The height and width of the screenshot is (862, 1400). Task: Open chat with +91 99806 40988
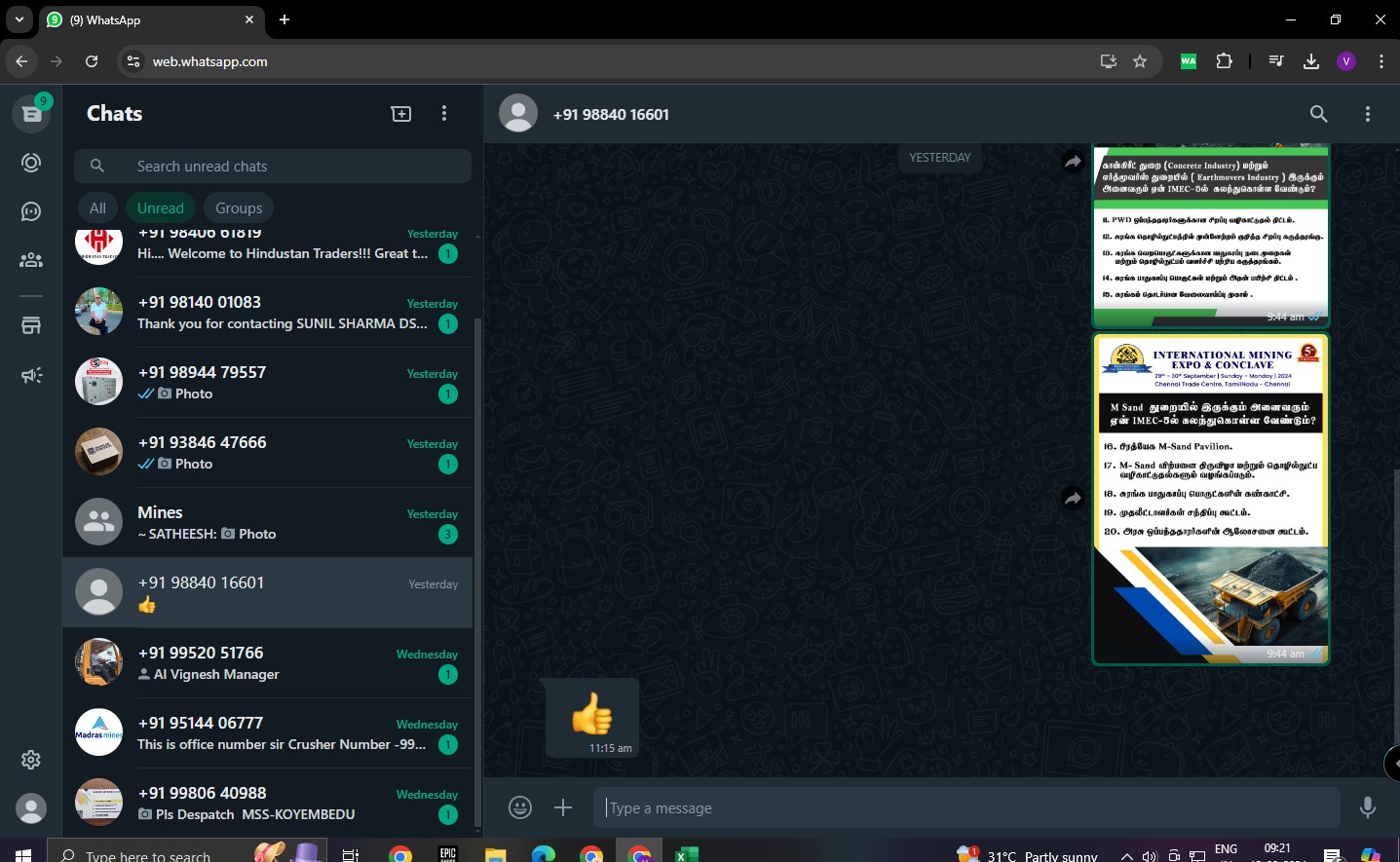pyautogui.click(x=268, y=804)
